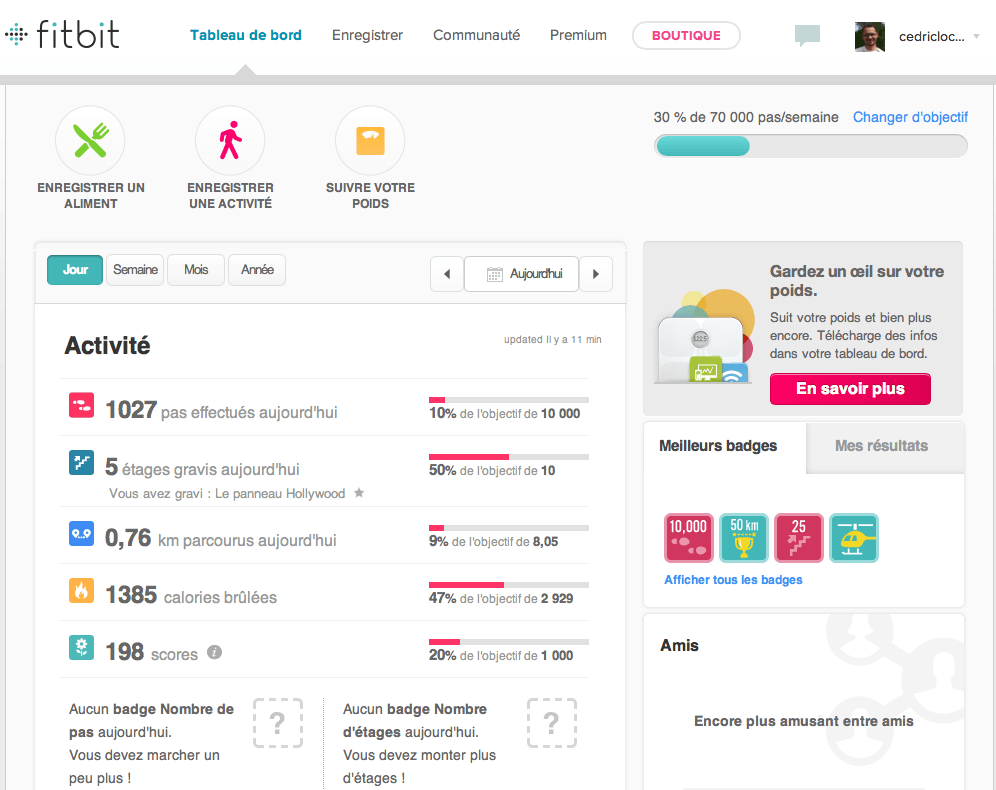The width and height of the screenshot is (996, 790).
Task: Click the Gardez un œil sur votre poids heading
Action: pyautogui.click(x=857, y=281)
